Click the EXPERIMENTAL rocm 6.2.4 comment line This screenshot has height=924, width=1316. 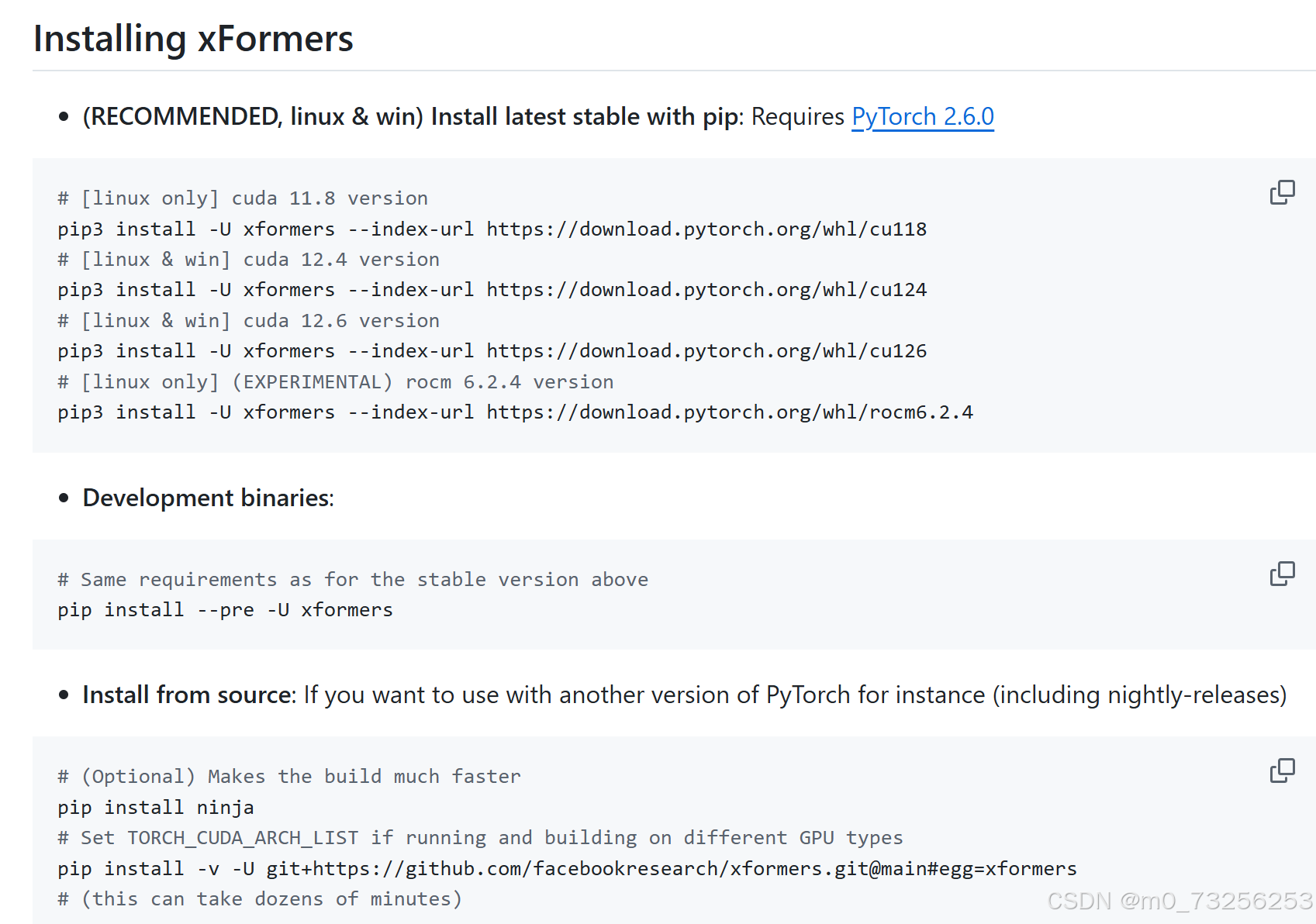pos(335,382)
